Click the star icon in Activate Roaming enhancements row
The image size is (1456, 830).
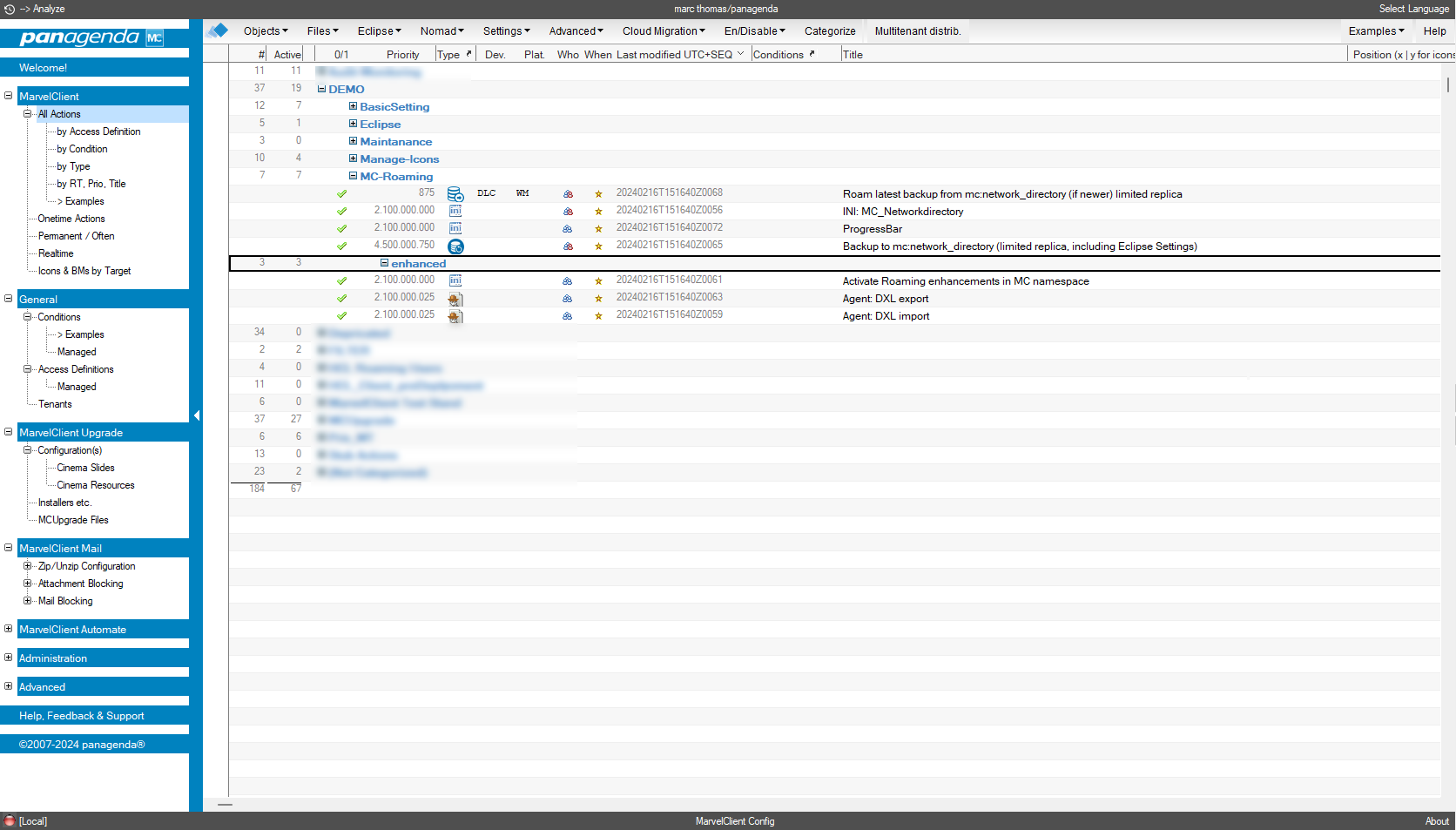point(598,281)
